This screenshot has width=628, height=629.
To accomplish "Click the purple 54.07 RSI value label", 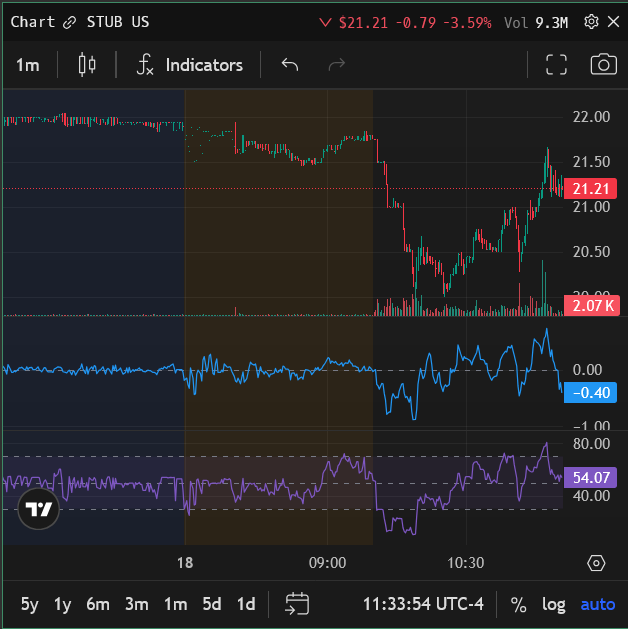I will (590, 477).
